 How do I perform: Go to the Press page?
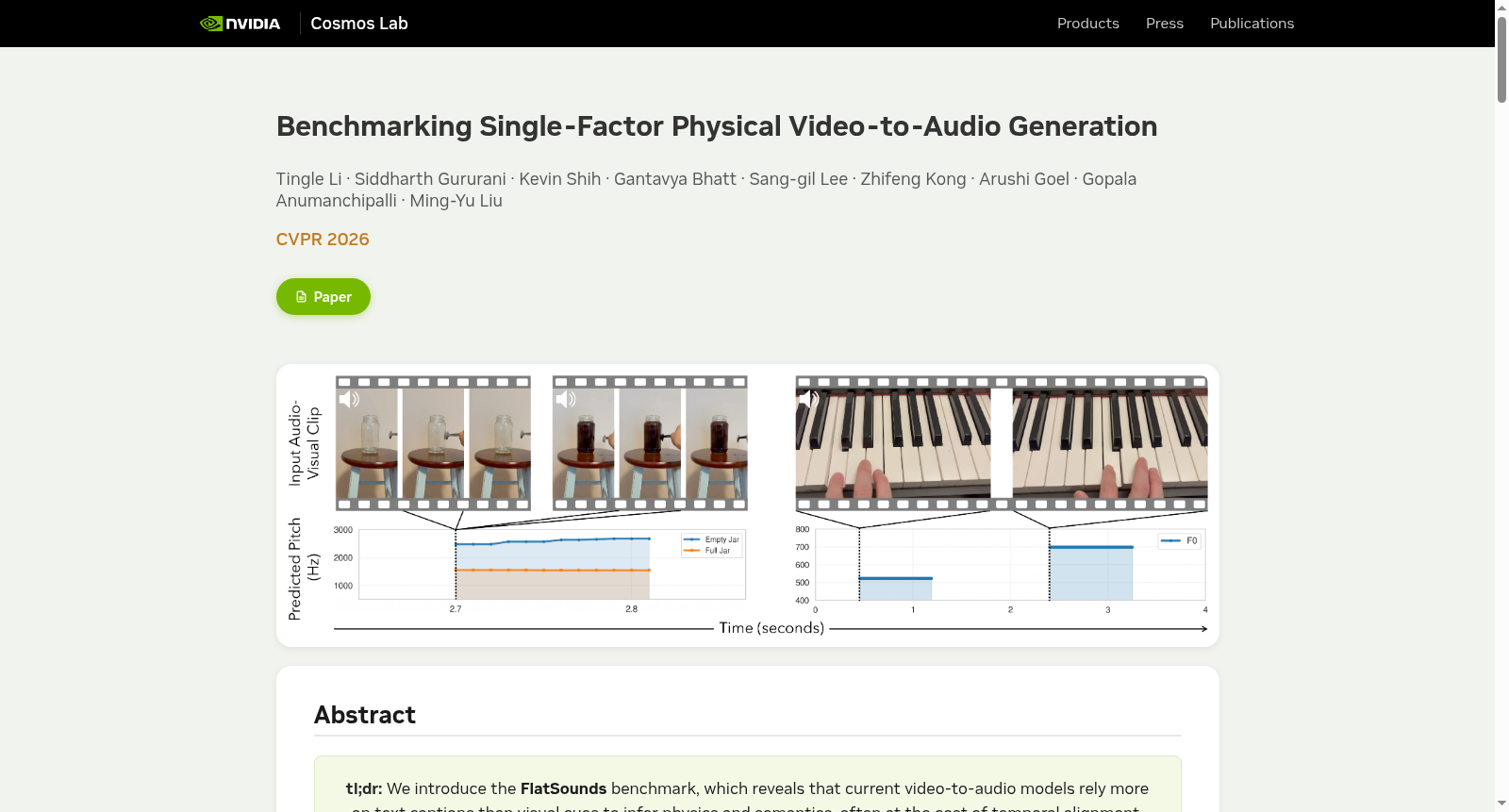tap(1165, 24)
